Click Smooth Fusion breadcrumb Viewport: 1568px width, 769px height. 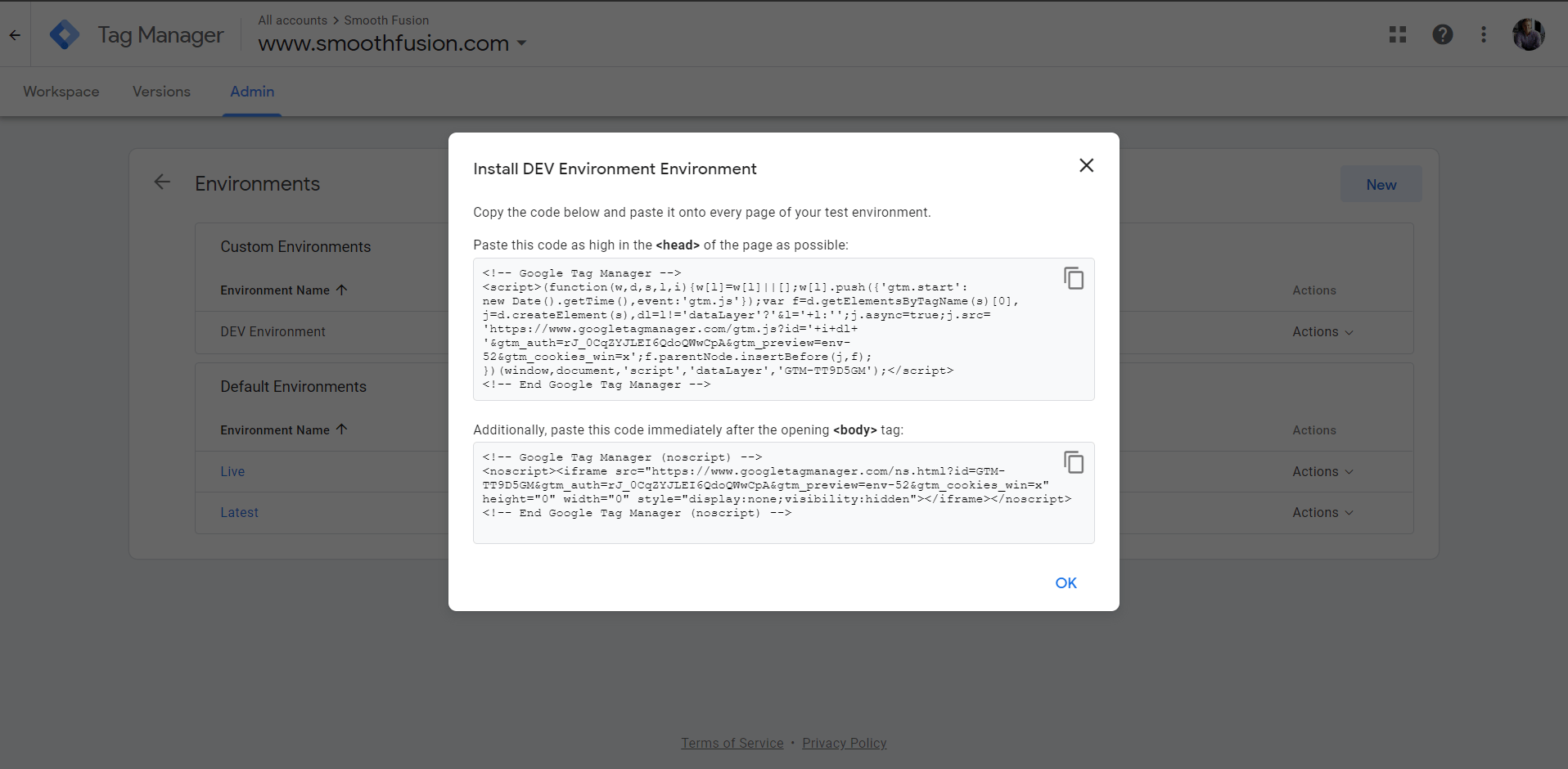tap(386, 20)
